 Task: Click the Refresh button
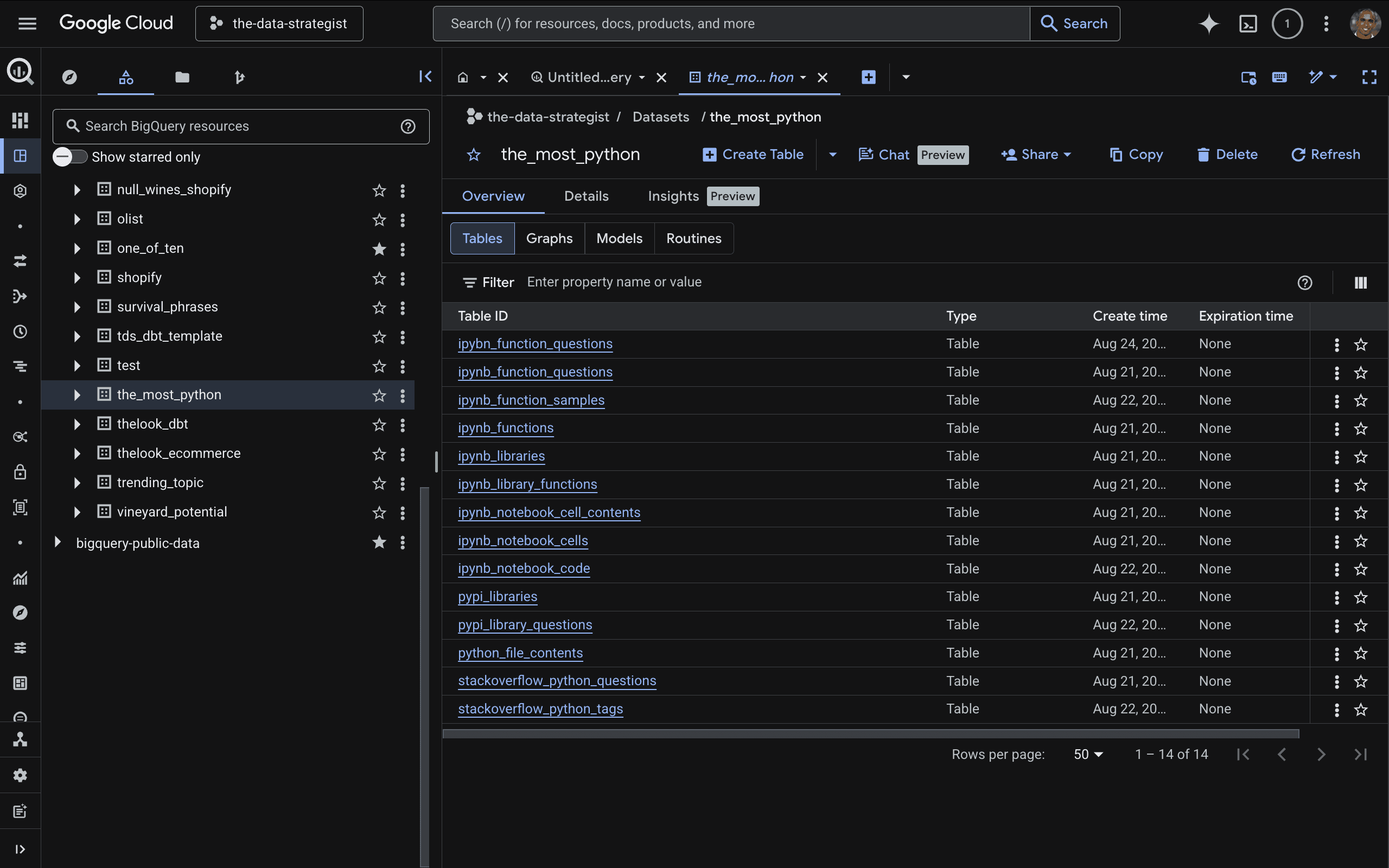click(1326, 155)
